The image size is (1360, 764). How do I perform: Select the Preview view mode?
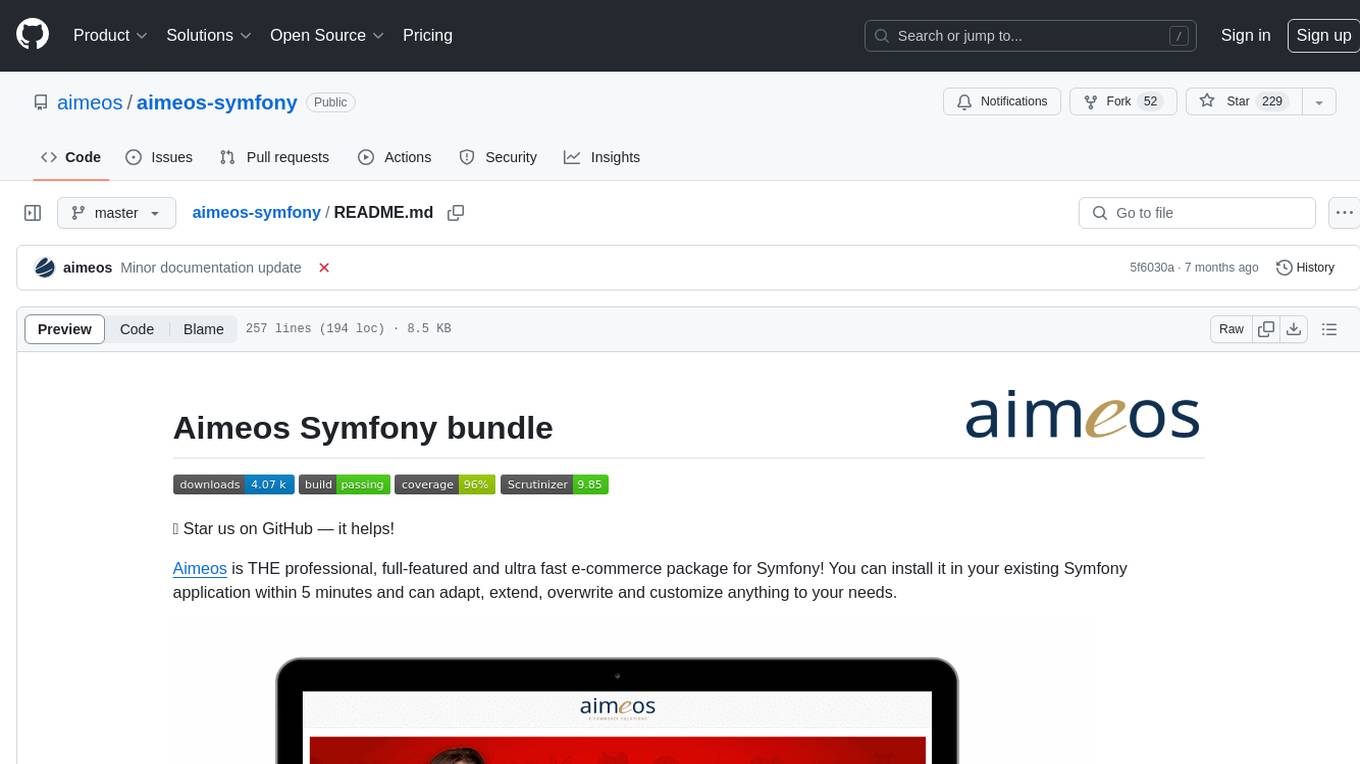tap(65, 329)
